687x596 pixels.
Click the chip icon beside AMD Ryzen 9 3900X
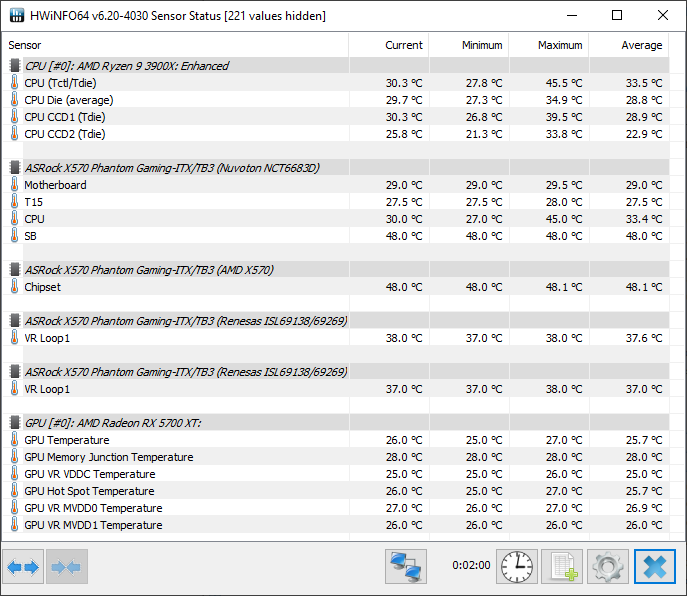(14, 66)
